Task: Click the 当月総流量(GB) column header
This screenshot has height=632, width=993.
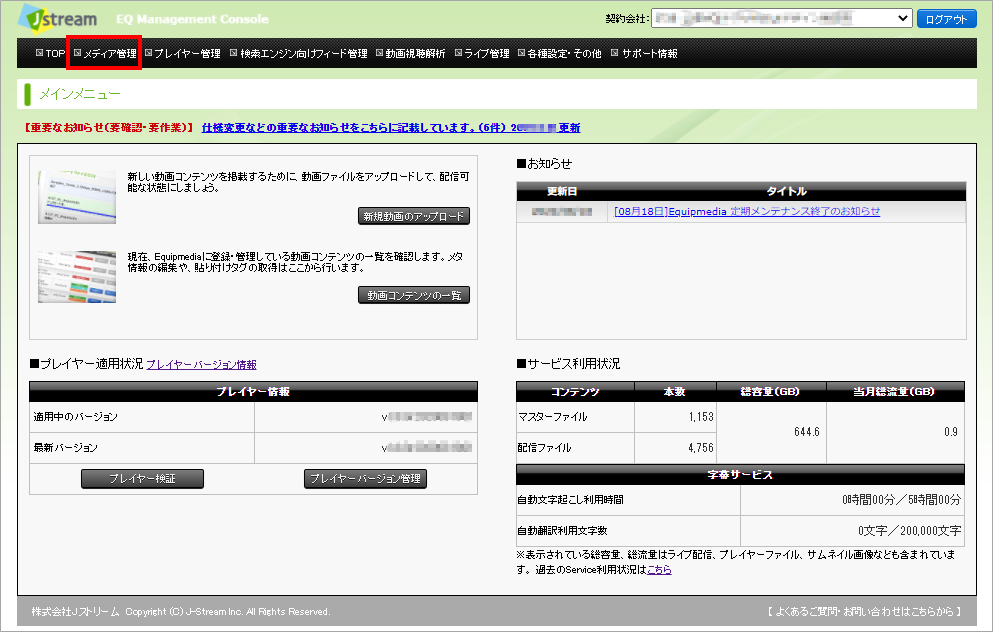Action: 895,391
